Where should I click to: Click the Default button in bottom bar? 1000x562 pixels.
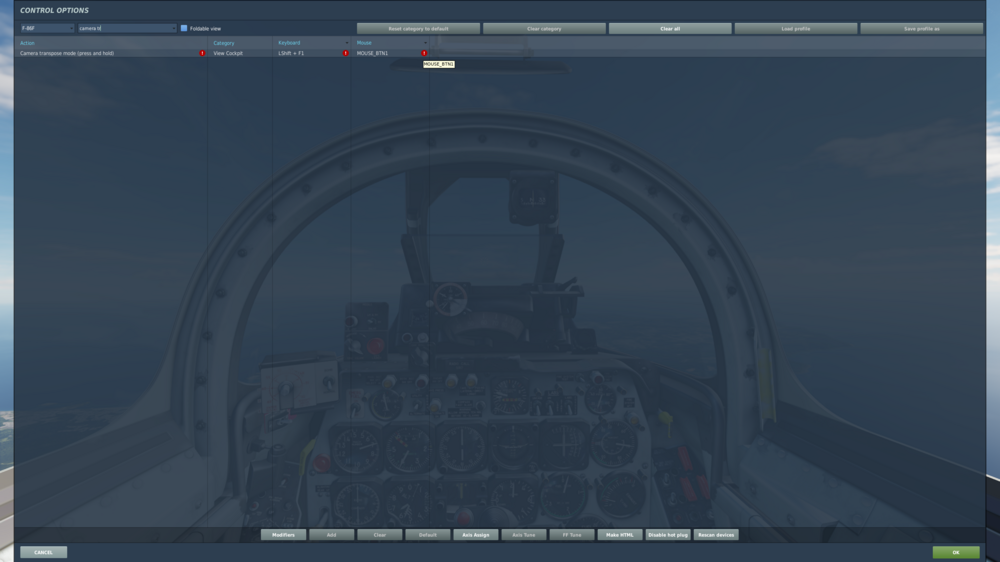[x=428, y=535]
